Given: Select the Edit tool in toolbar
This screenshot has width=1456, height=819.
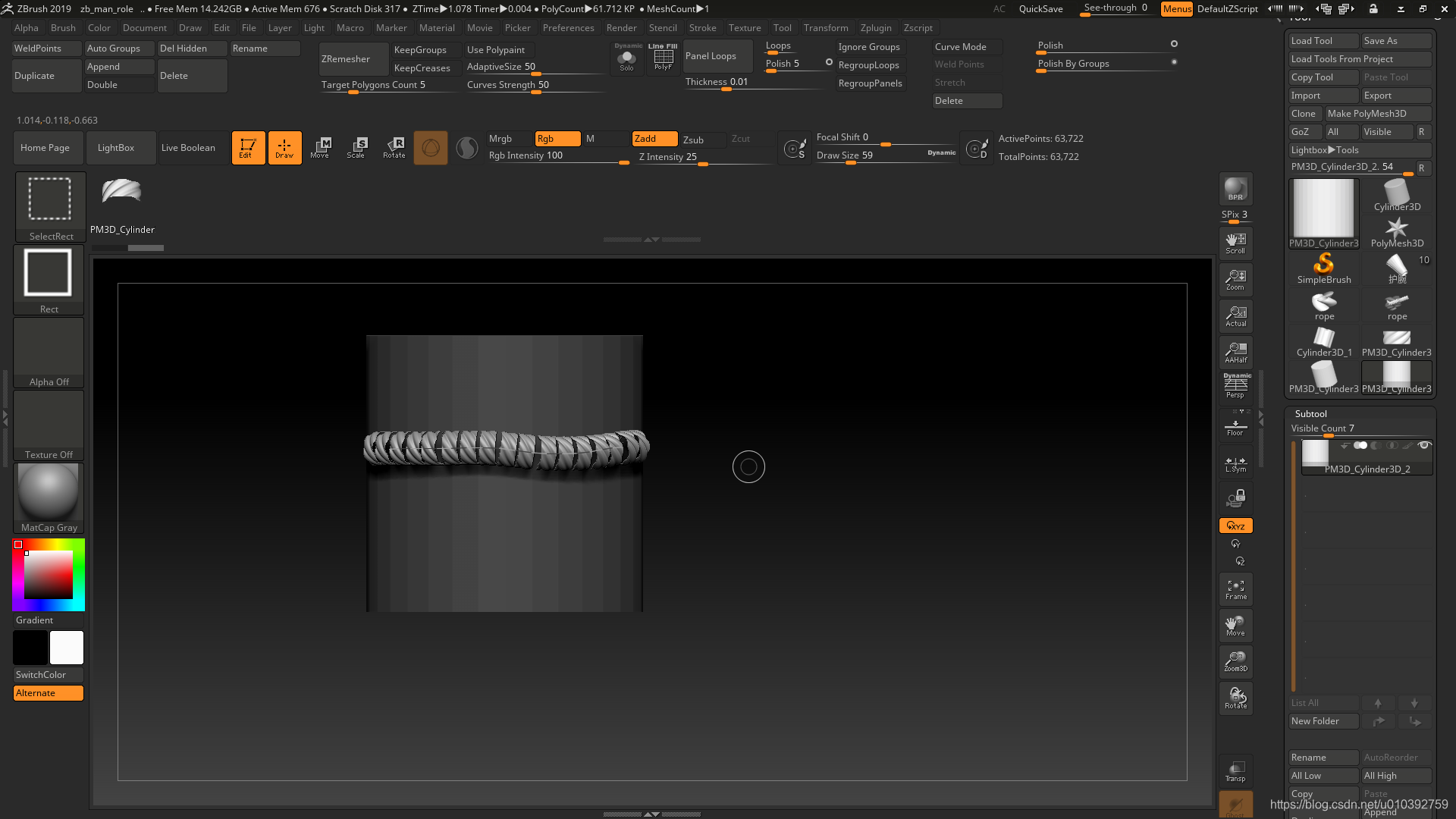Looking at the screenshot, I should point(247,147).
